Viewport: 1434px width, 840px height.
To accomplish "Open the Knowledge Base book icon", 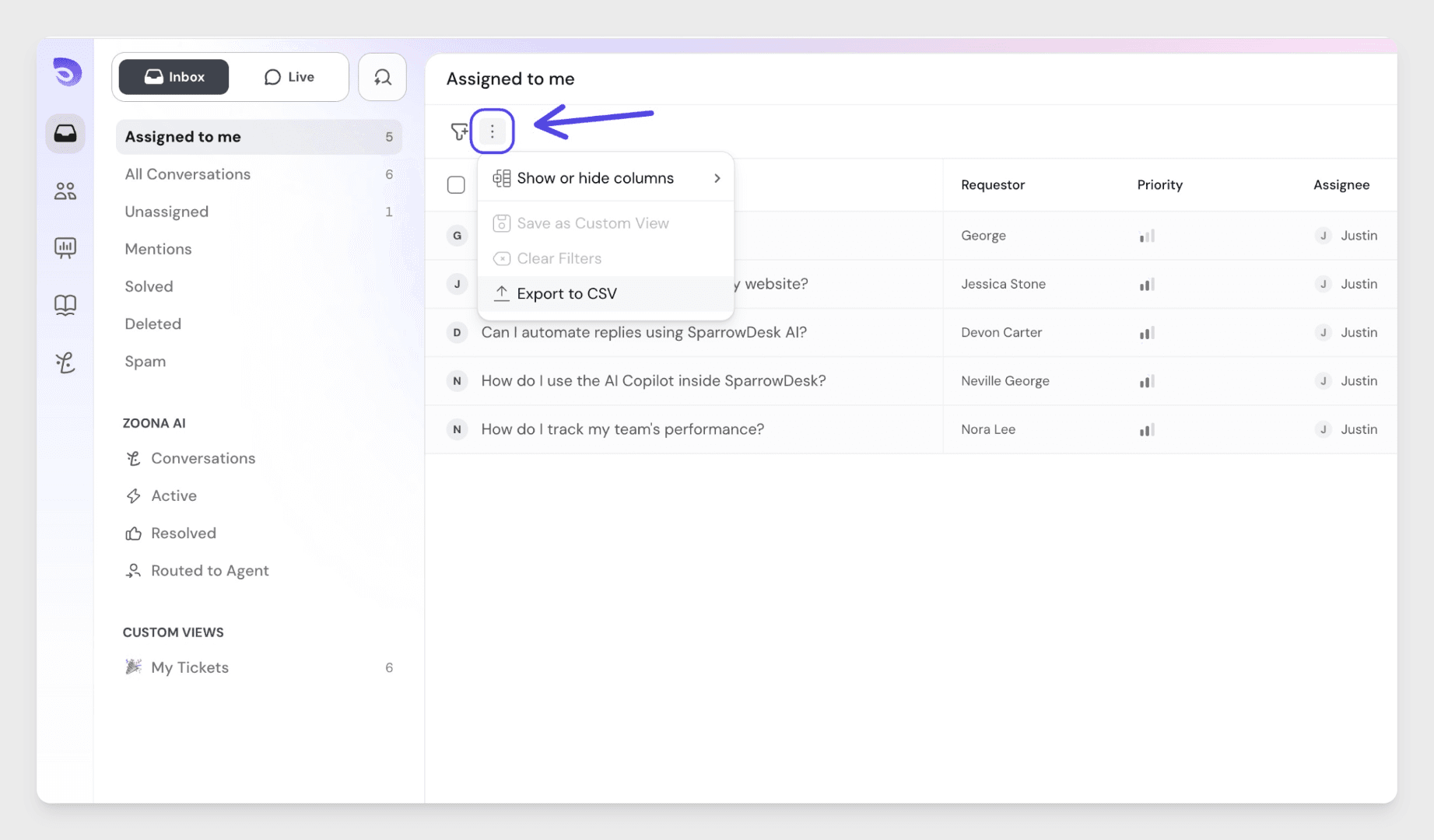I will 65,305.
